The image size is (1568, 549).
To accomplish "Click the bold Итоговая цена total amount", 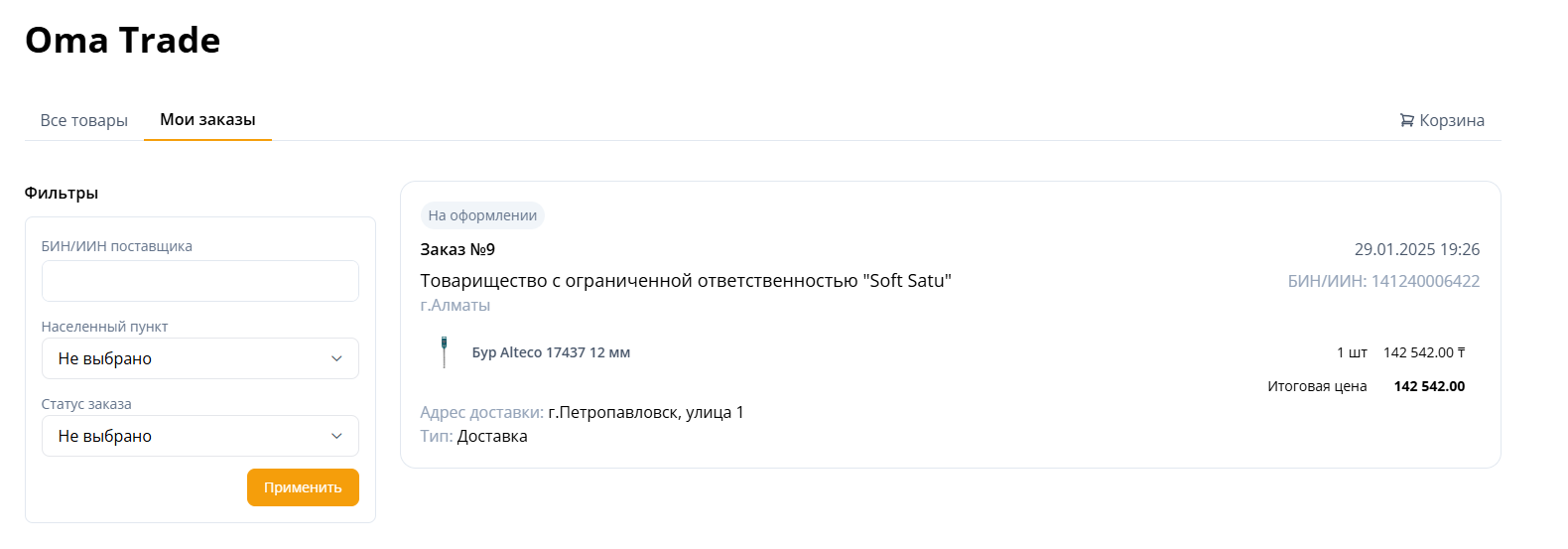I will [x=1429, y=386].
